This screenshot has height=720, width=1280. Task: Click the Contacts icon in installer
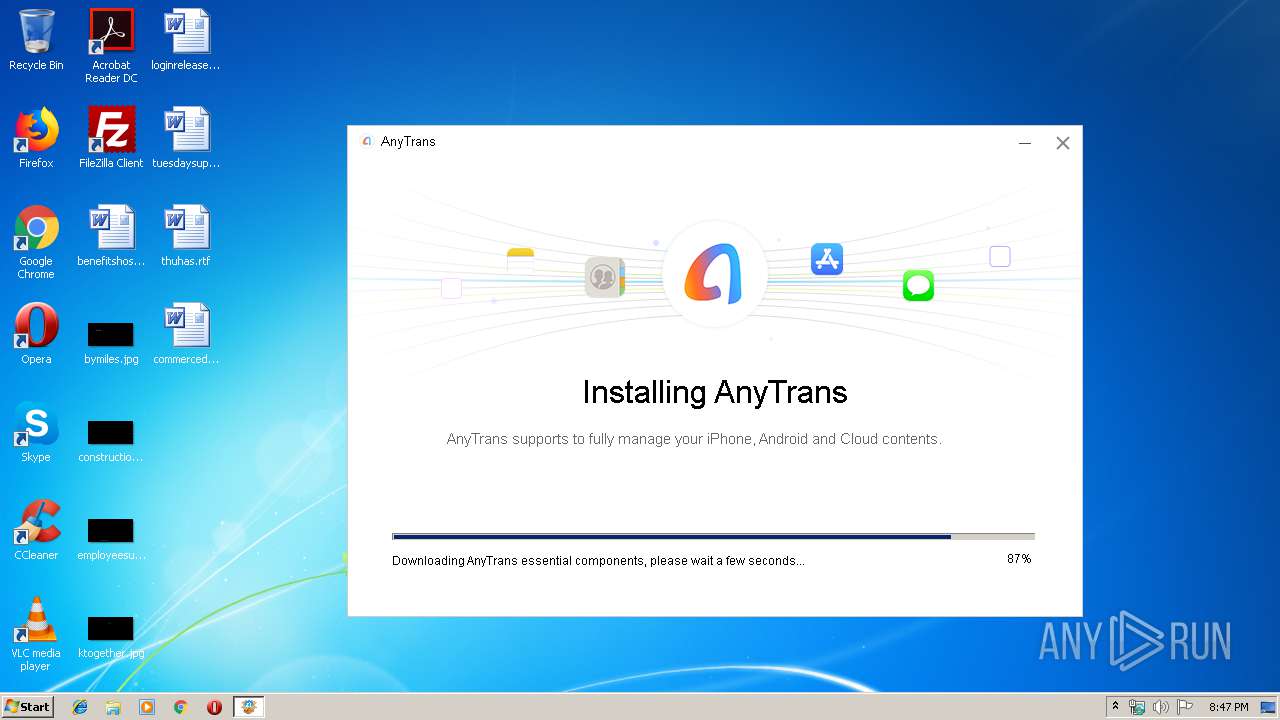(605, 277)
